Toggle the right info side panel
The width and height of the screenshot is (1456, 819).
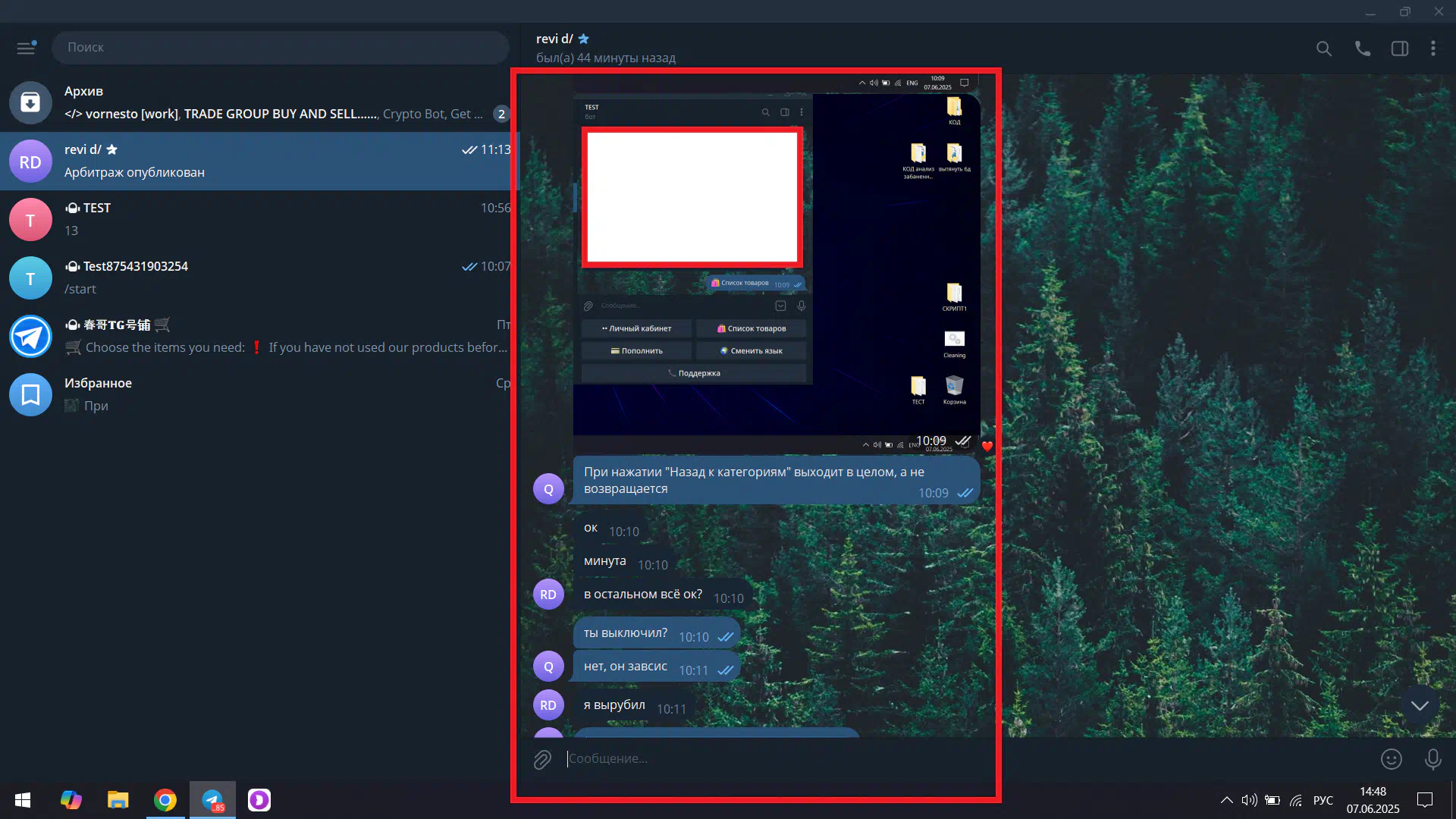pos(1399,49)
